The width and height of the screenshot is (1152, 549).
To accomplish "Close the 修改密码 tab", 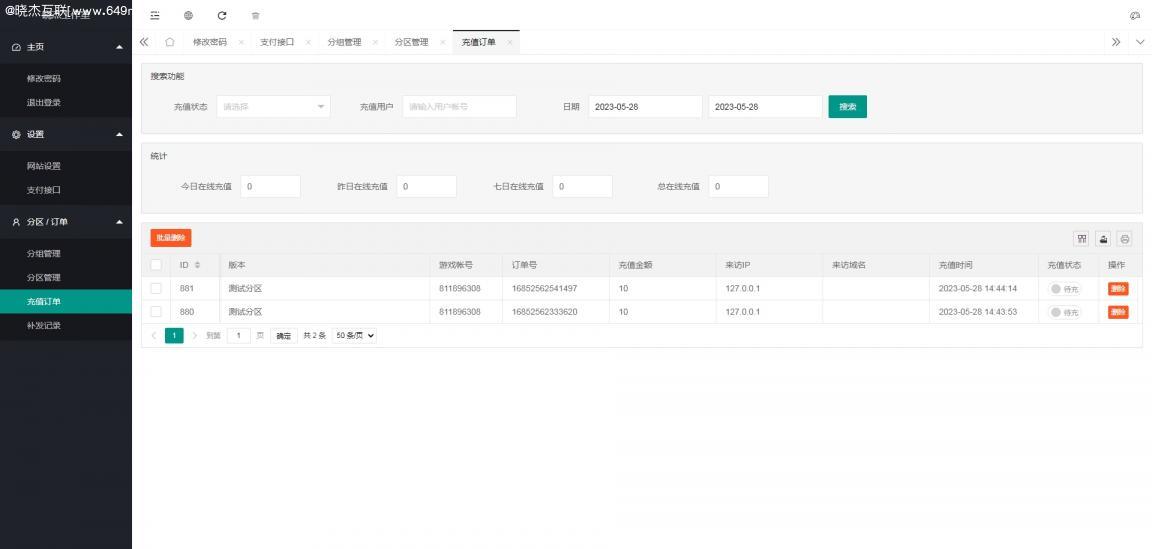I will [241, 43].
